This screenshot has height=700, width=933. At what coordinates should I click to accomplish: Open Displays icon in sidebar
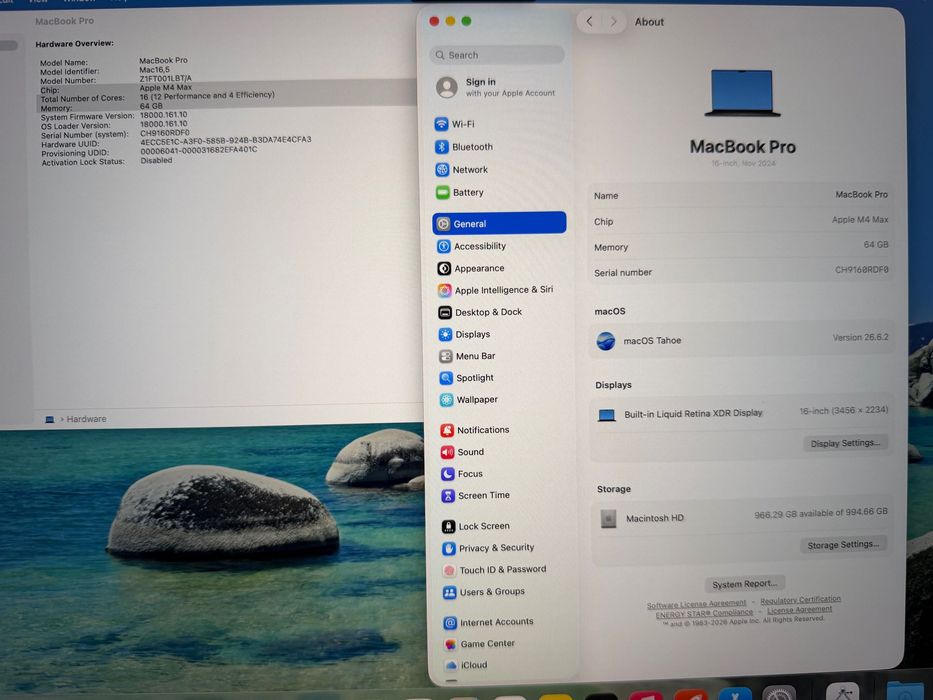click(x=445, y=335)
